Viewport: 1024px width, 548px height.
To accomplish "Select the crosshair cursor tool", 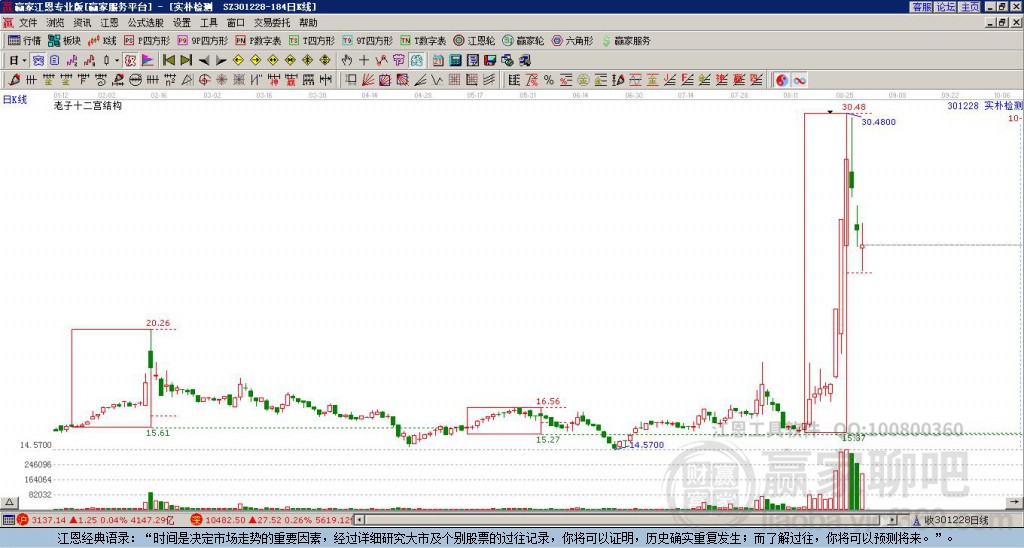I will point(364,60).
